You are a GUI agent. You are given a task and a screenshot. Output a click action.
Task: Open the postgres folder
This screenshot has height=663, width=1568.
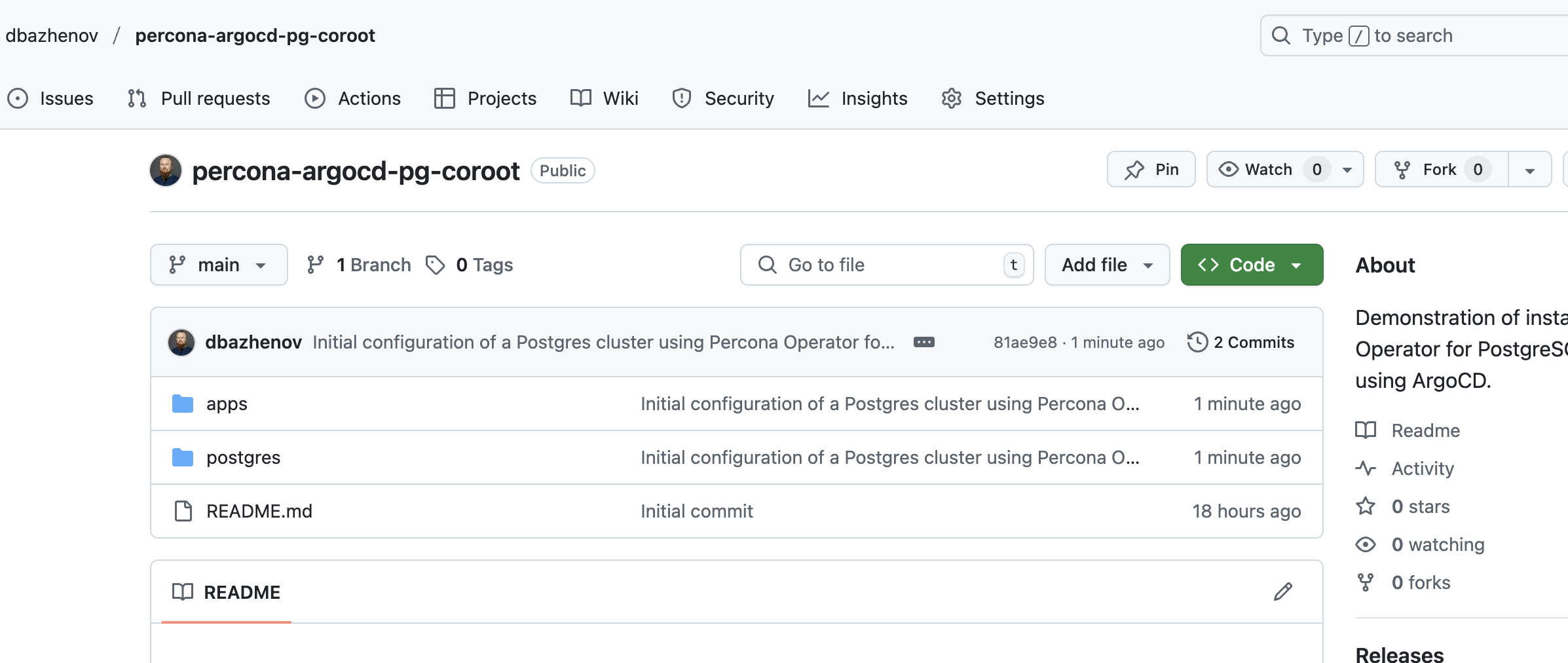[x=243, y=457]
